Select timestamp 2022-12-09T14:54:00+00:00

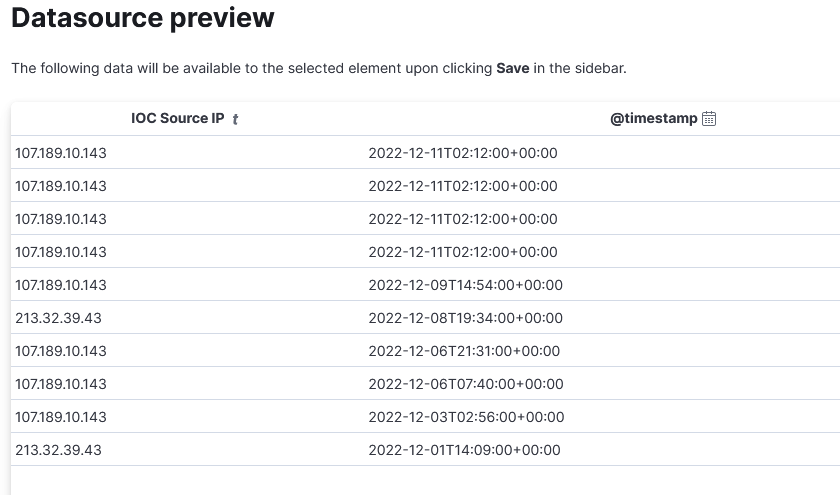[x=466, y=284]
